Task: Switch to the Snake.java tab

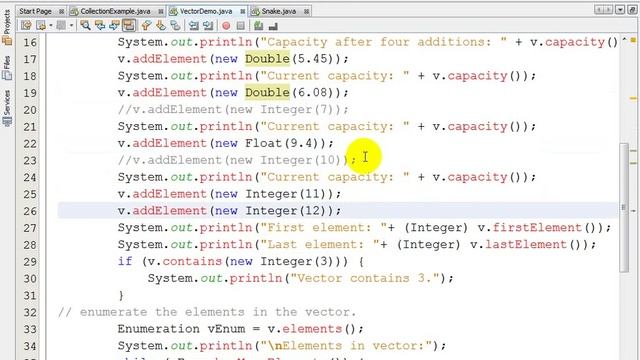Action: point(278,11)
